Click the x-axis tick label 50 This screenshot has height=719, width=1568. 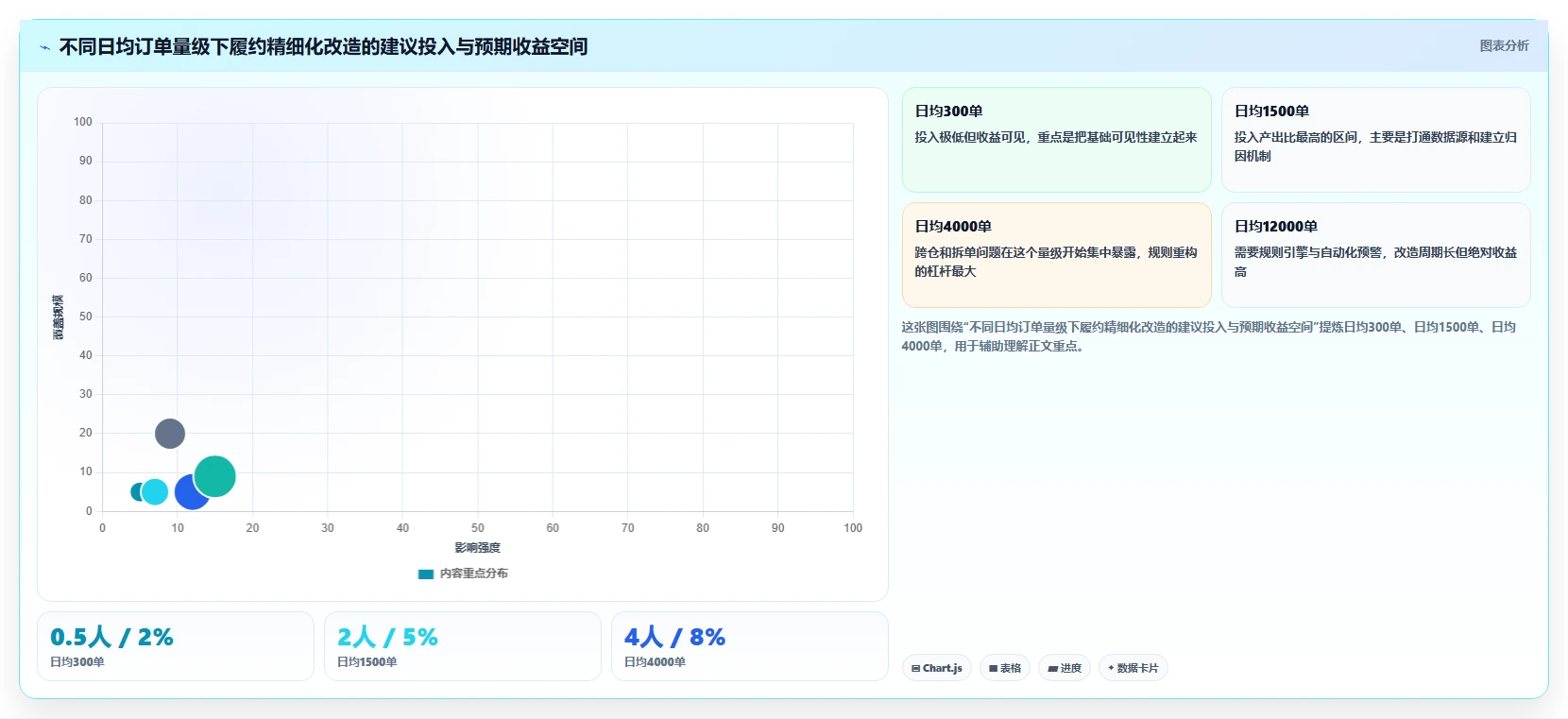(x=478, y=528)
